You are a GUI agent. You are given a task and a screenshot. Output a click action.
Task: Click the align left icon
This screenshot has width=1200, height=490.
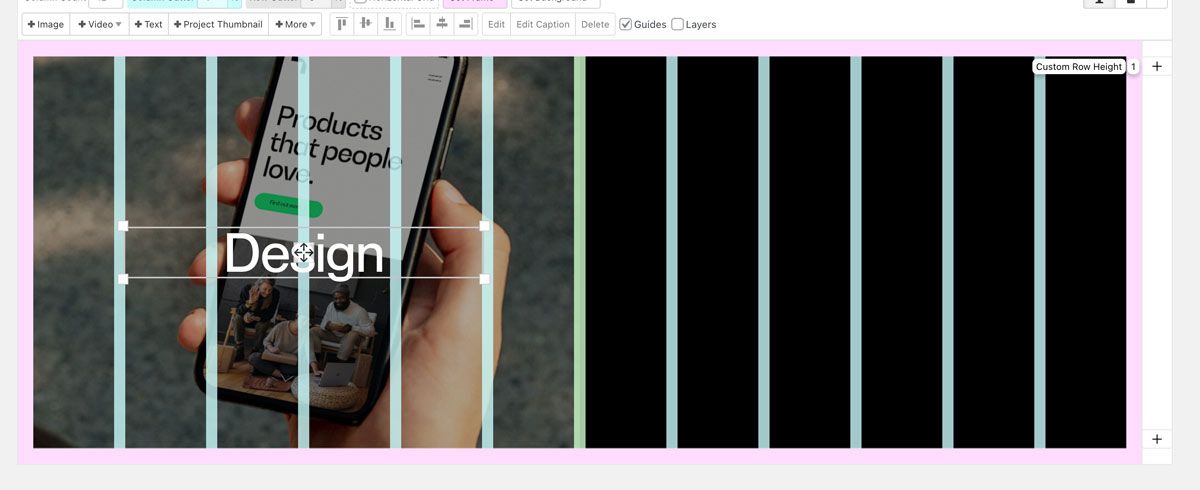pyautogui.click(x=418, y=24)
